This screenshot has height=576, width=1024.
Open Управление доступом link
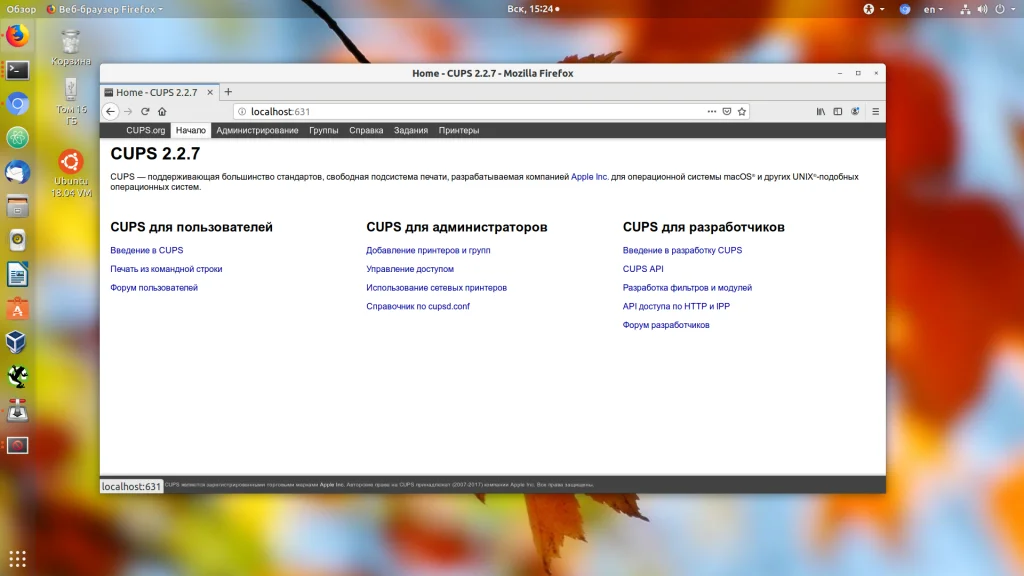click(409, 269)
